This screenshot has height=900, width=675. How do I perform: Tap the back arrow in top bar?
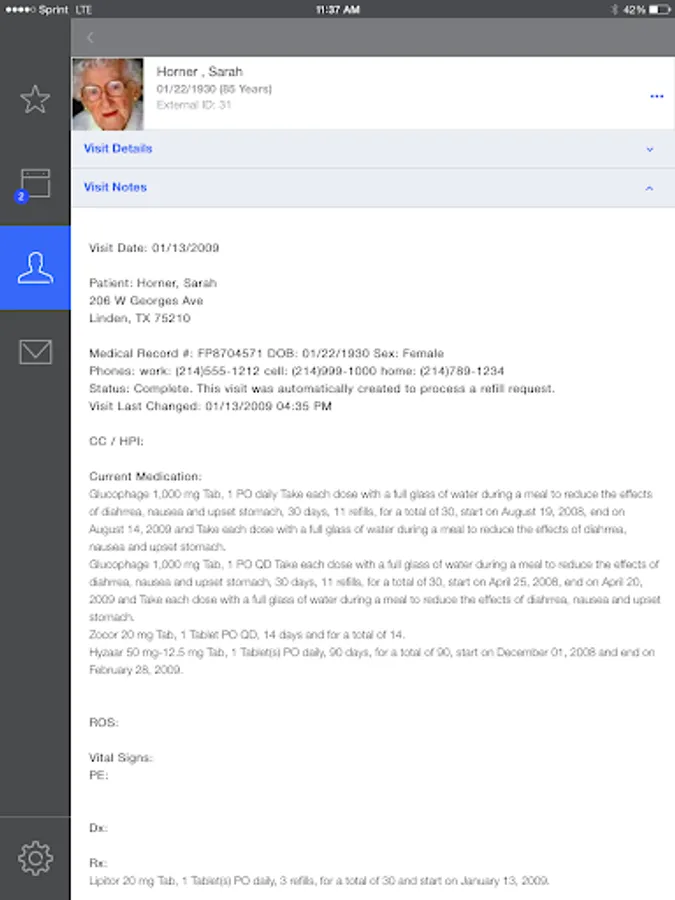click(90, 37)
